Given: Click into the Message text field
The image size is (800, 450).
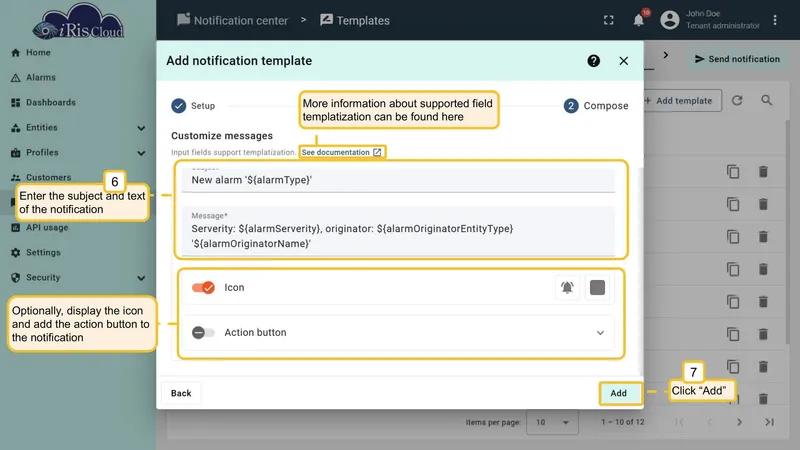Looking at the screenshot, I should (x=398, y=231).
